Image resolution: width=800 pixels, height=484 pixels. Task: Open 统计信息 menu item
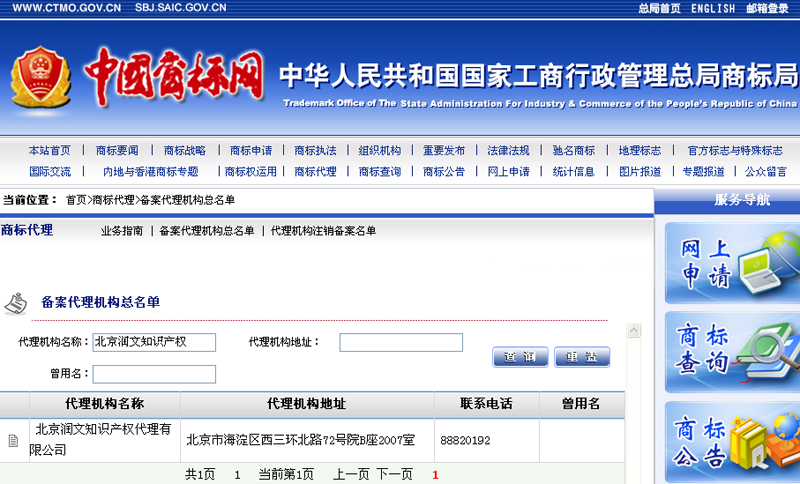[x=573, y=172]
